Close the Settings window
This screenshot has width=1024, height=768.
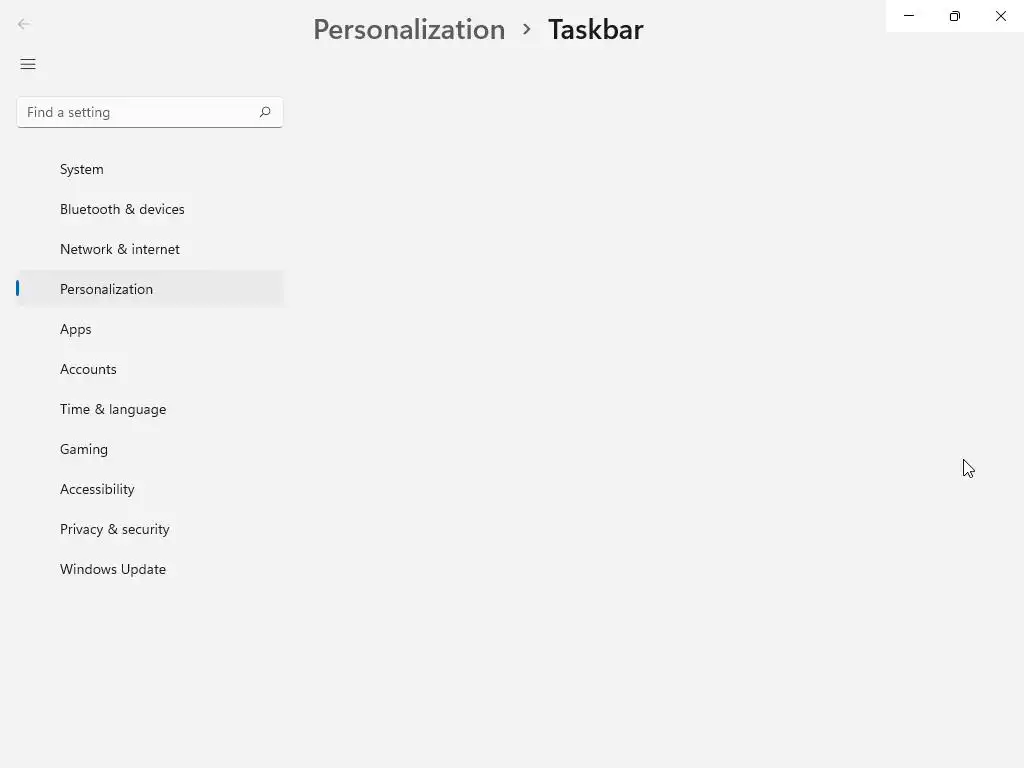[1001, 16]
